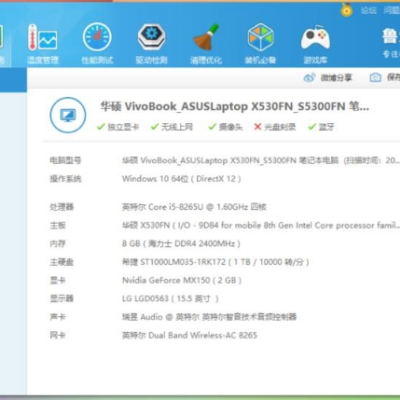Click the 微博分享 share button text
Image resolution: width=400 pixels, height=400 pixels.
pos(336,78)
